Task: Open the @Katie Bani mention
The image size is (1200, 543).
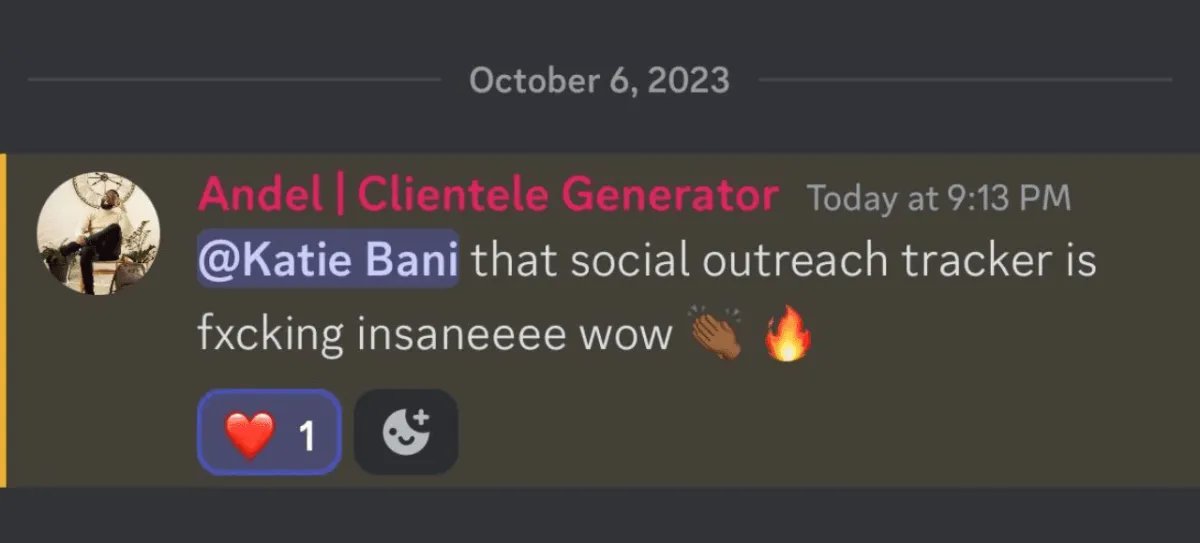Action: [x=328, y=260]
